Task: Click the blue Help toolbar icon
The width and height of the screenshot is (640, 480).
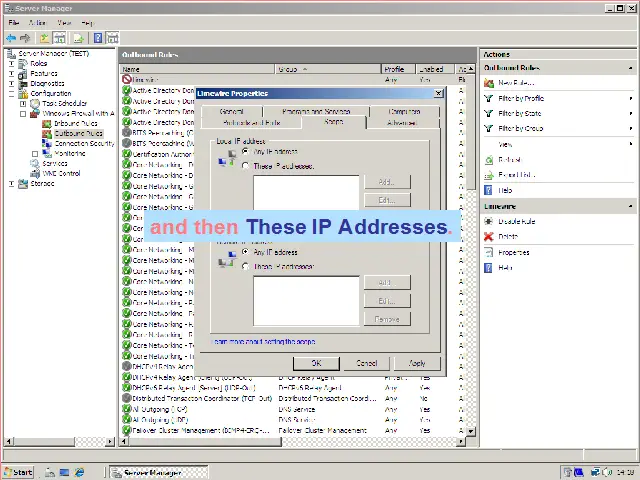Action: [x=98, y=38]
